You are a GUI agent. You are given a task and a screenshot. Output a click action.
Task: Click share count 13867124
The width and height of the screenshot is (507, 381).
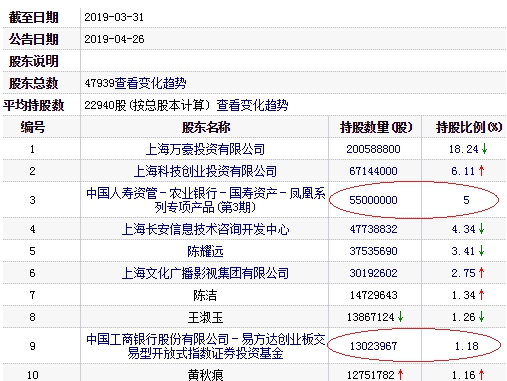pos(370,317)
